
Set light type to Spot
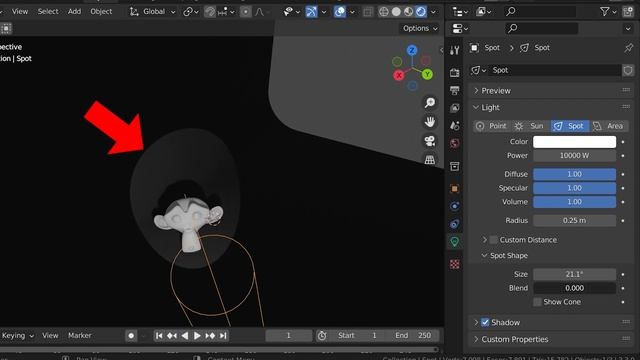(x=570, y=126)
